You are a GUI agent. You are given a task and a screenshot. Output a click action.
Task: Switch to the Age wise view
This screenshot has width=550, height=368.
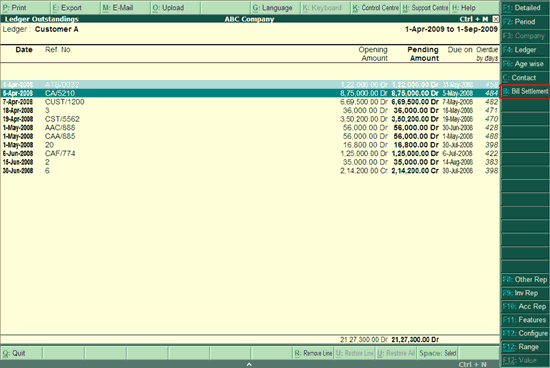[525, 64]
